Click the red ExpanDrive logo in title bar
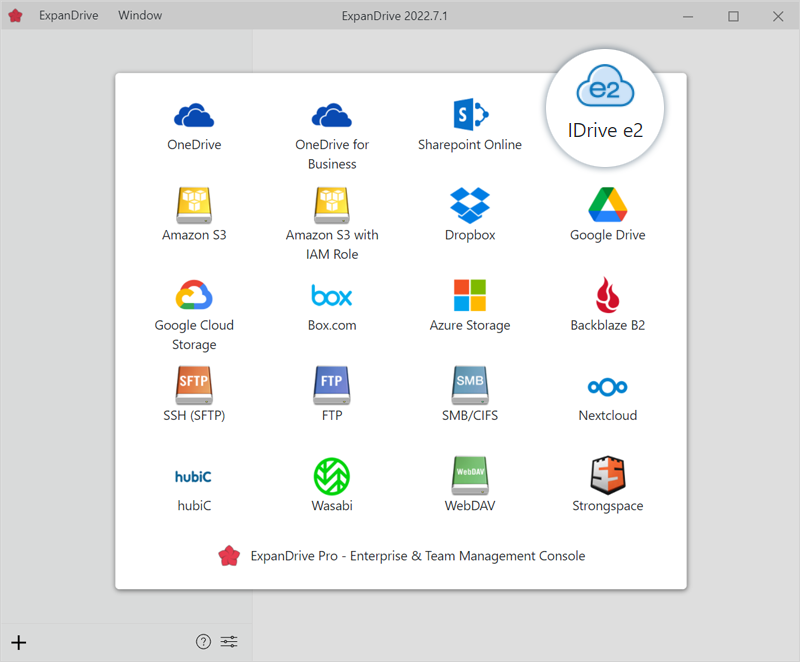The height and width of the screenshot is (662, 800). (x=15, y=16)
